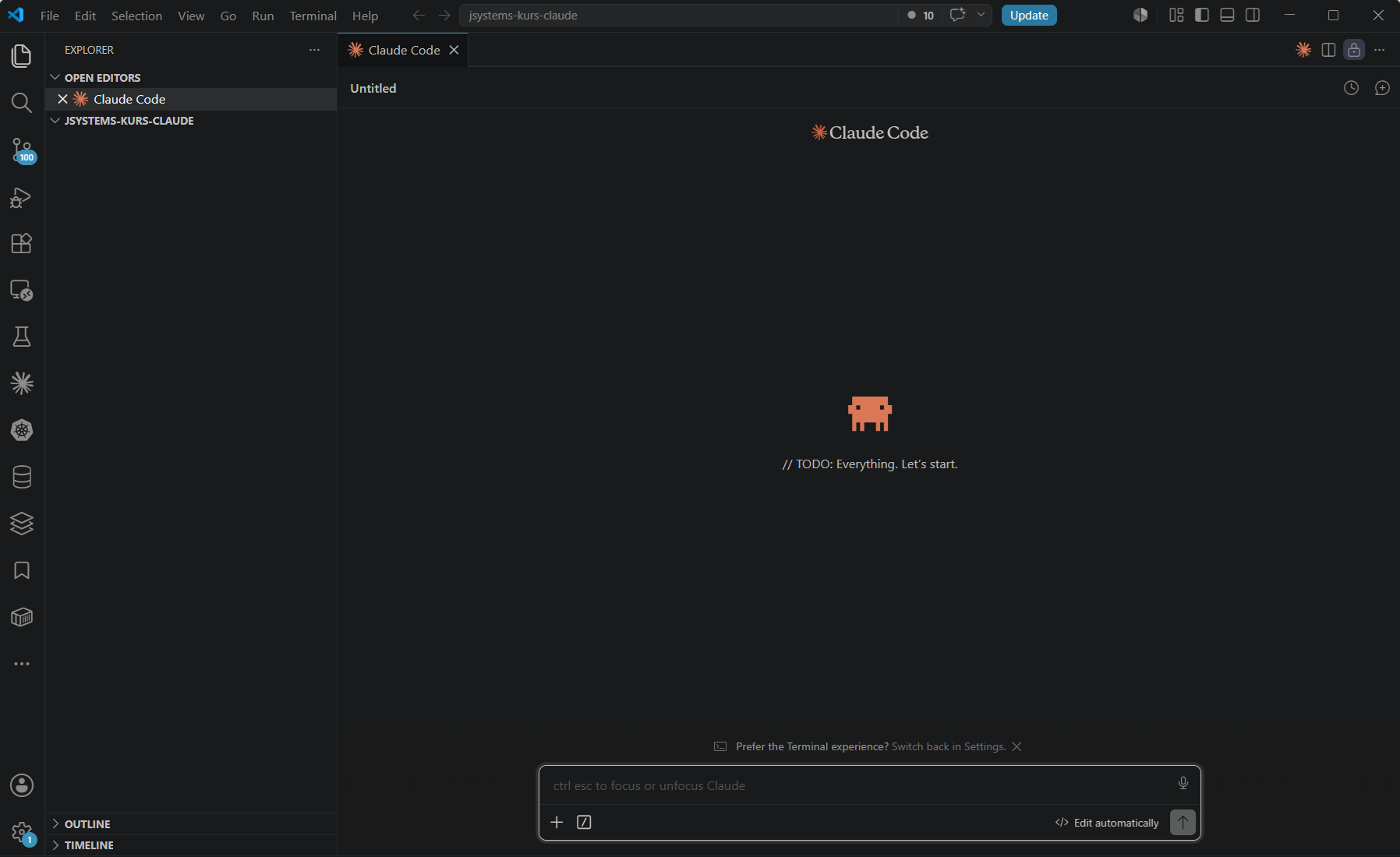Select the Claude Code tab
The height and width of the screenshot is (857, 1400).
[x=403, y=50]
